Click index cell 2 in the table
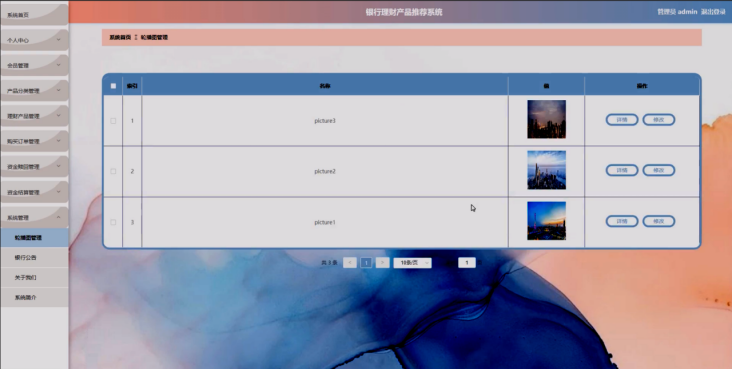Image resolution: width=732 pixels, height=369 pixels. coord(132,171)
